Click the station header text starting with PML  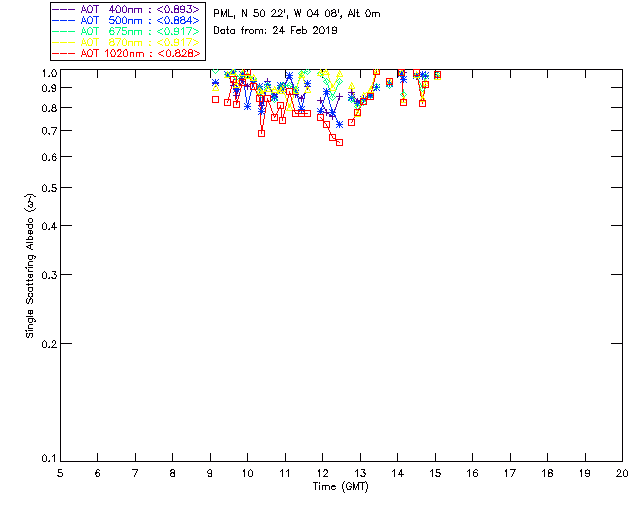[x=297, y=14]
